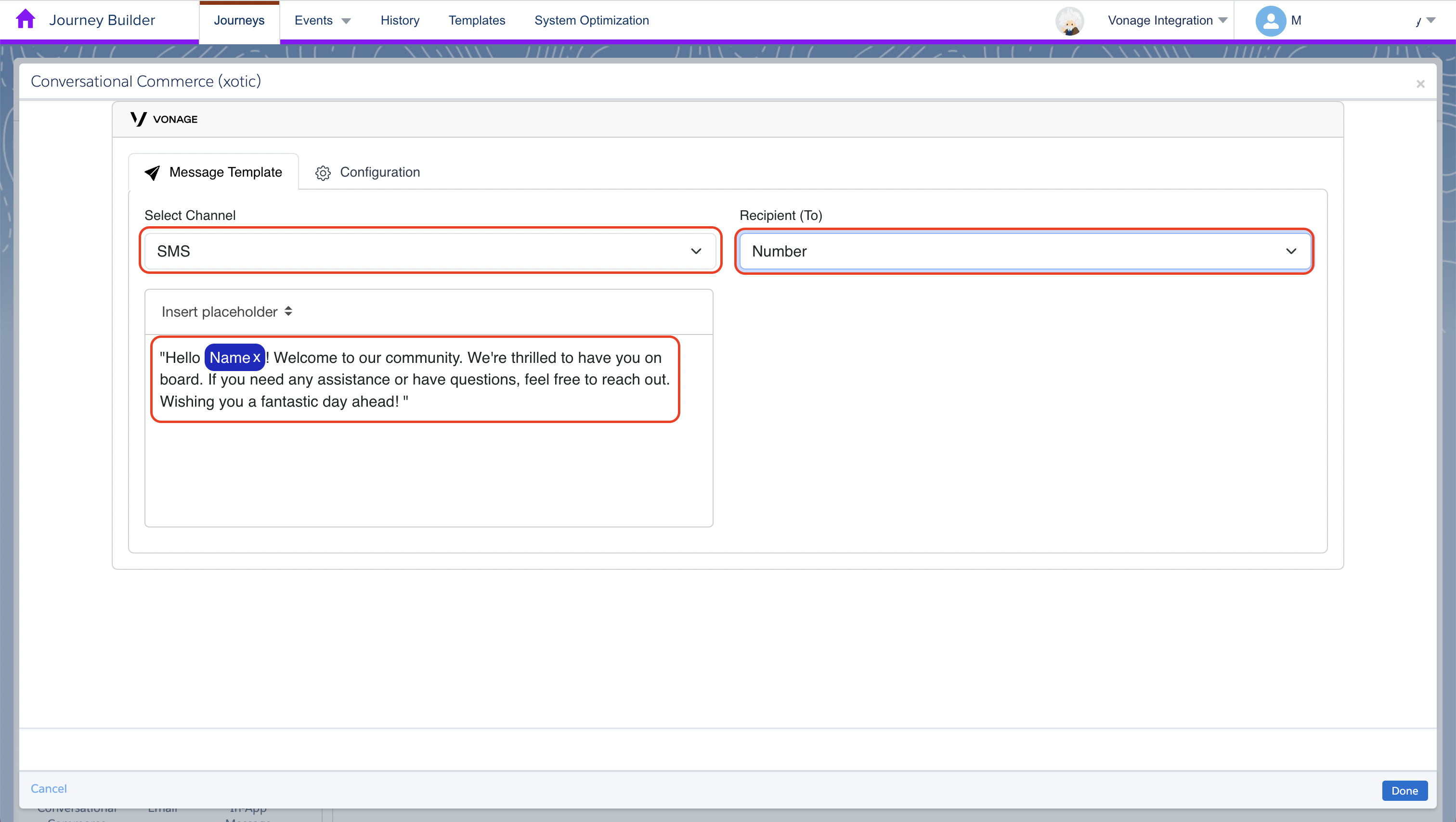
Task: Expand the Events menu arrow
Action: [347, 21]
